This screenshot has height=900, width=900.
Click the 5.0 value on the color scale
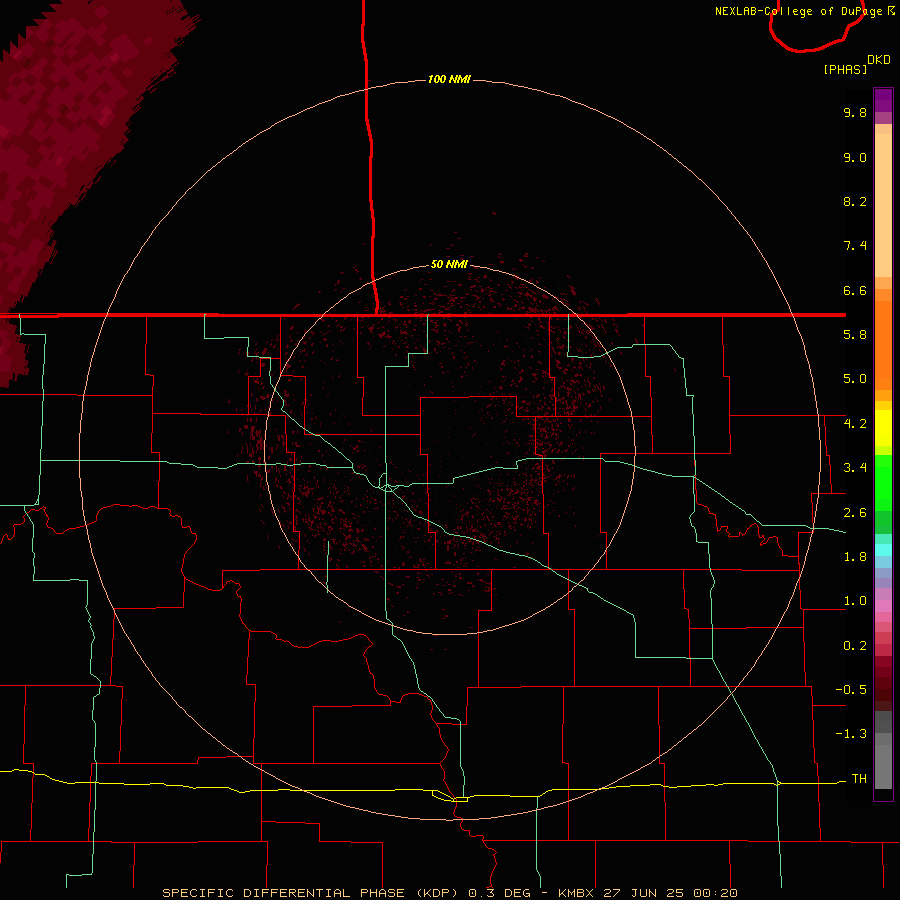pos(855,379)
